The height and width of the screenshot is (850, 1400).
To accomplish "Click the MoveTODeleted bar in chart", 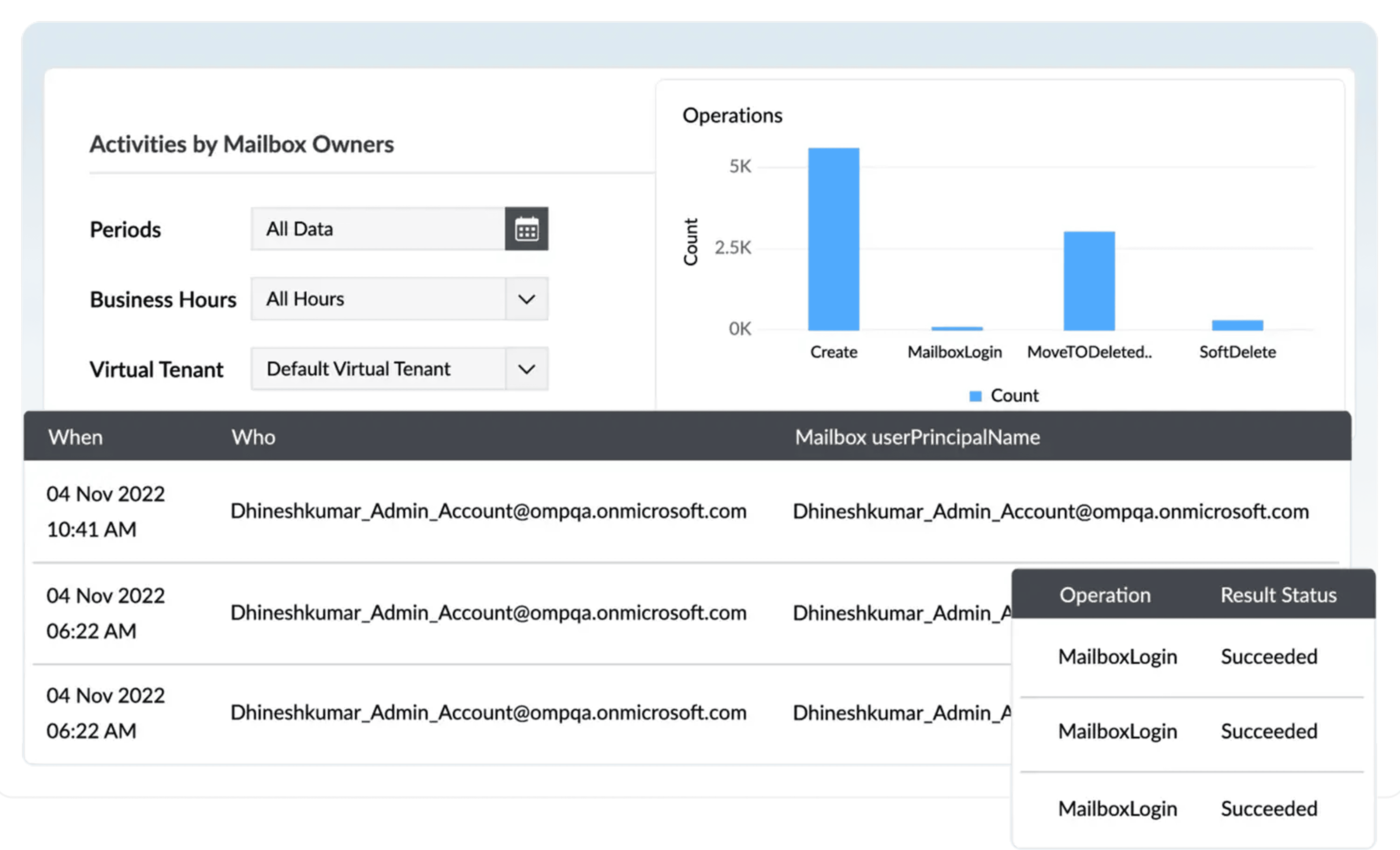I will pos(1089,281).
